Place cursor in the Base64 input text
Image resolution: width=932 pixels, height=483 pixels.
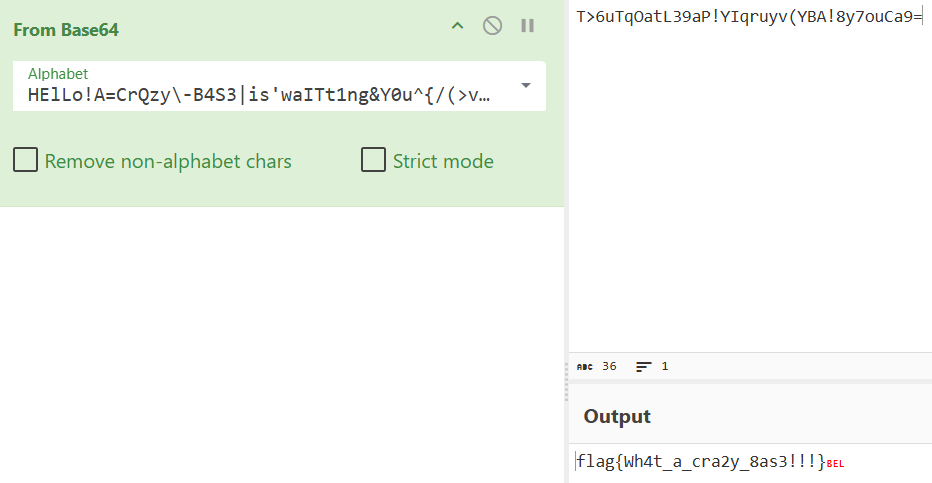tap(748, 17)
